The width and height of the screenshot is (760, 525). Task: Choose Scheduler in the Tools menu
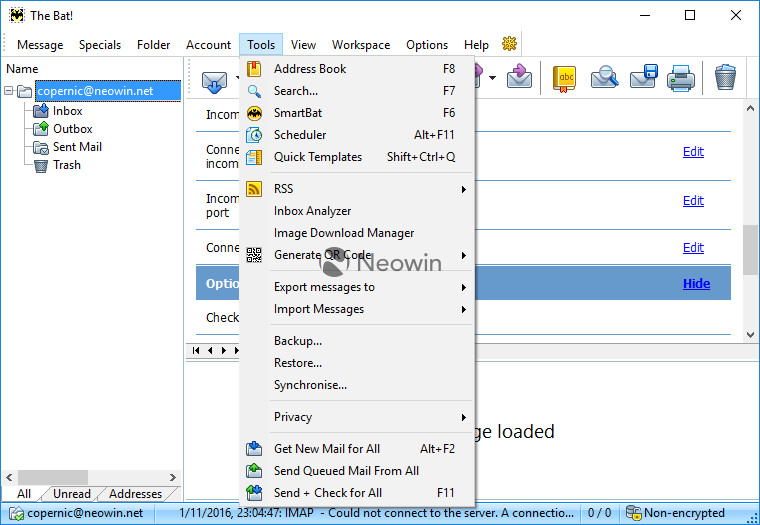click(300, 135)
